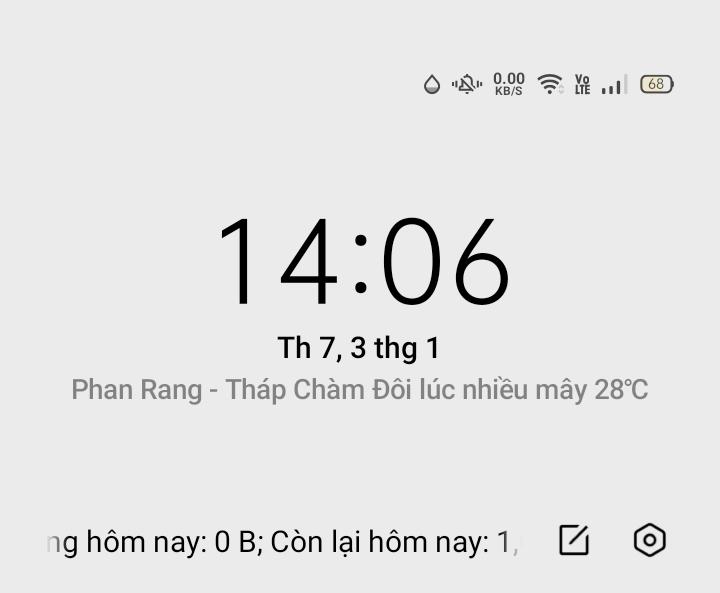Tap the VoLTE status indicator

pos(582,85)
